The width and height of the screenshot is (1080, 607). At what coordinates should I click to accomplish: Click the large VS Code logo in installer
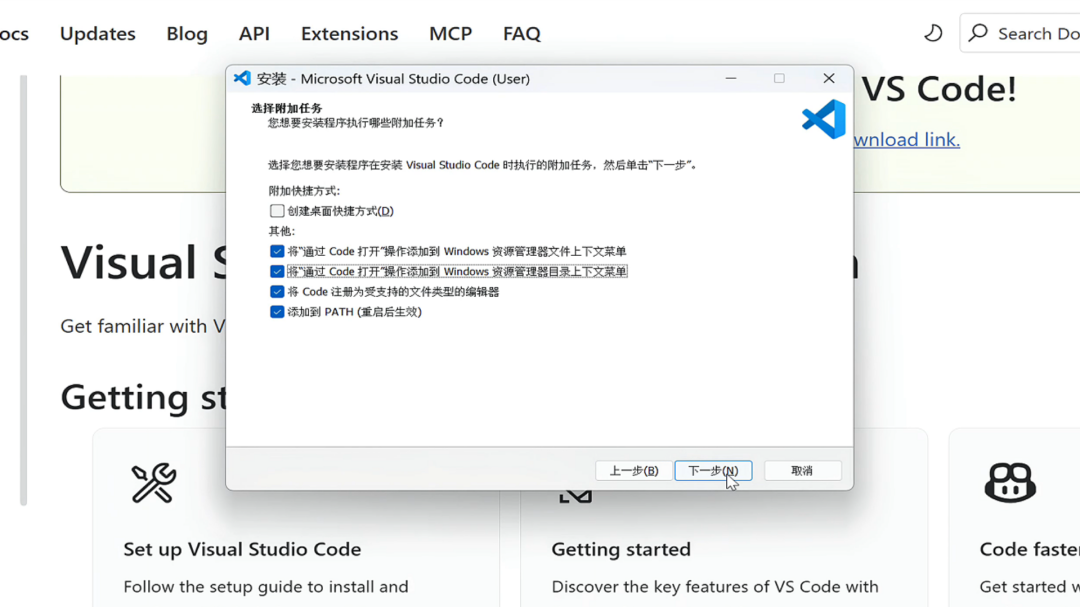[x=824, y=119]
